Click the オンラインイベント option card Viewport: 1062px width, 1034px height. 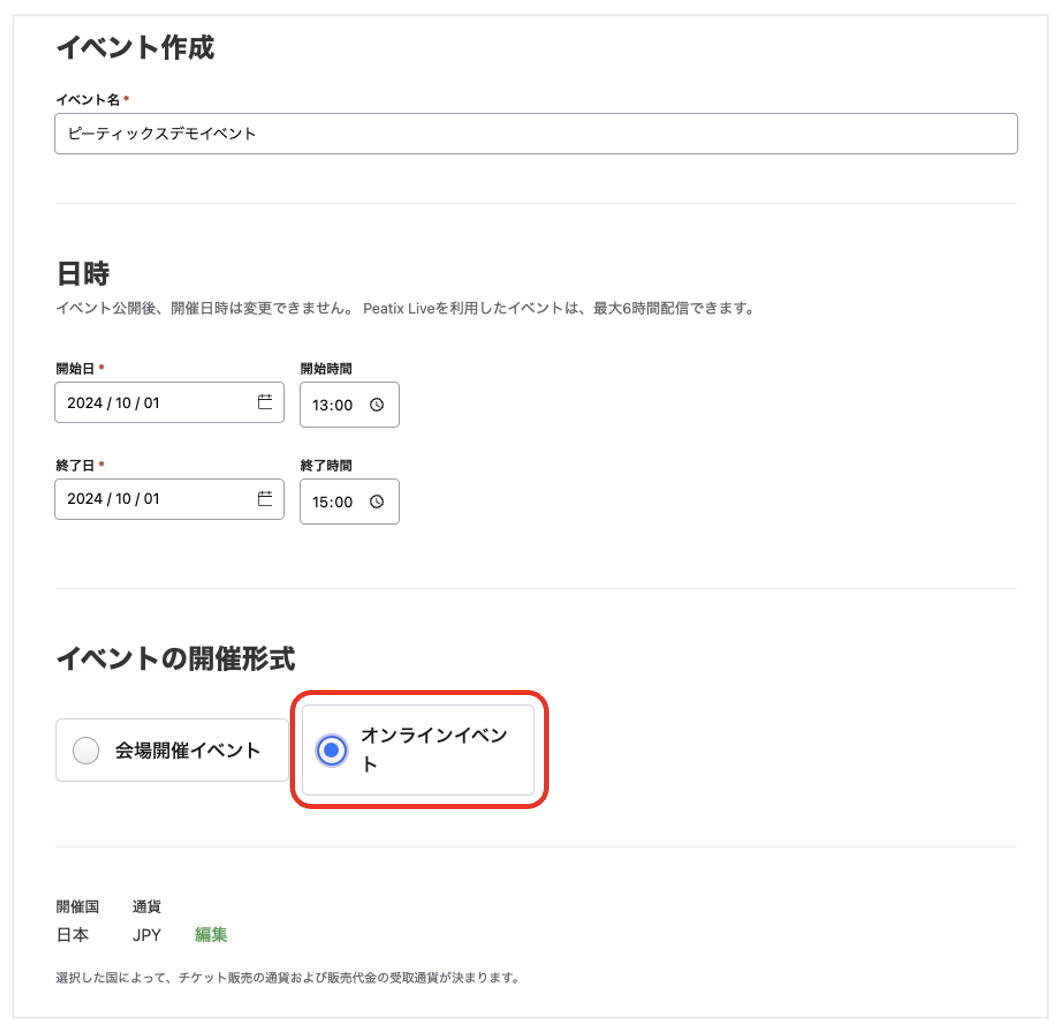[x=419, y=750]
